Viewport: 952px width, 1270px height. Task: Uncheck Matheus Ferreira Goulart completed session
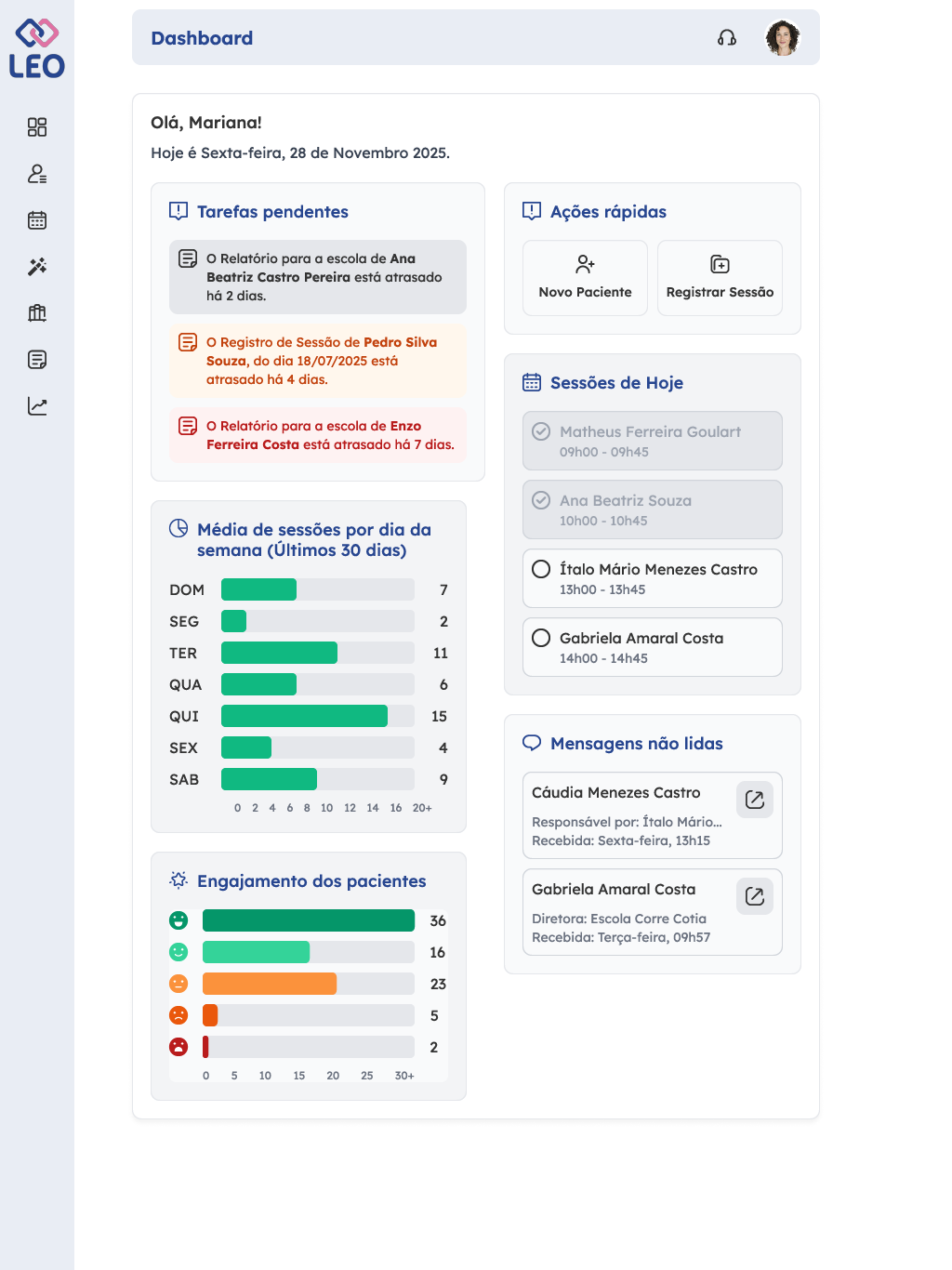(541, 431)
